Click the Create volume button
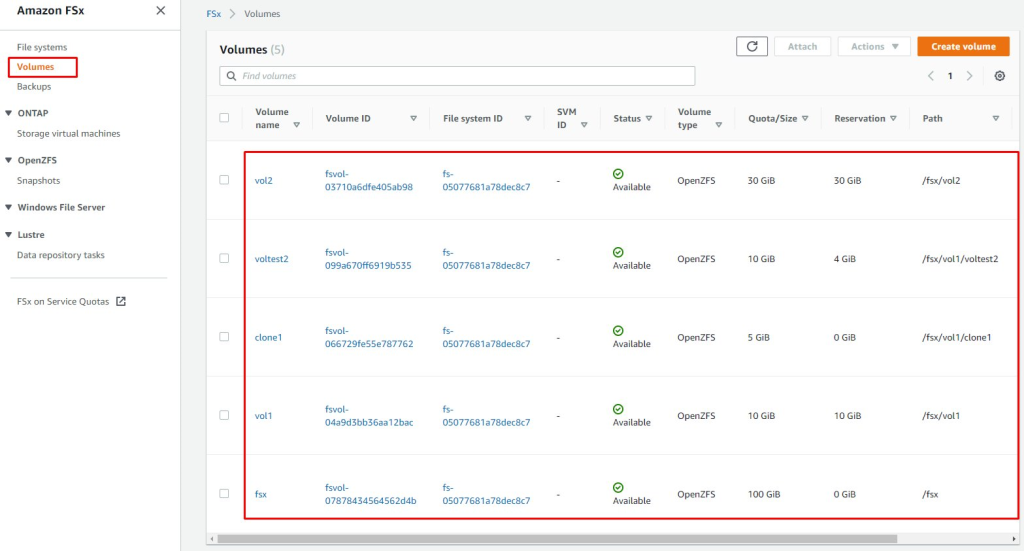 coord(963,46)
